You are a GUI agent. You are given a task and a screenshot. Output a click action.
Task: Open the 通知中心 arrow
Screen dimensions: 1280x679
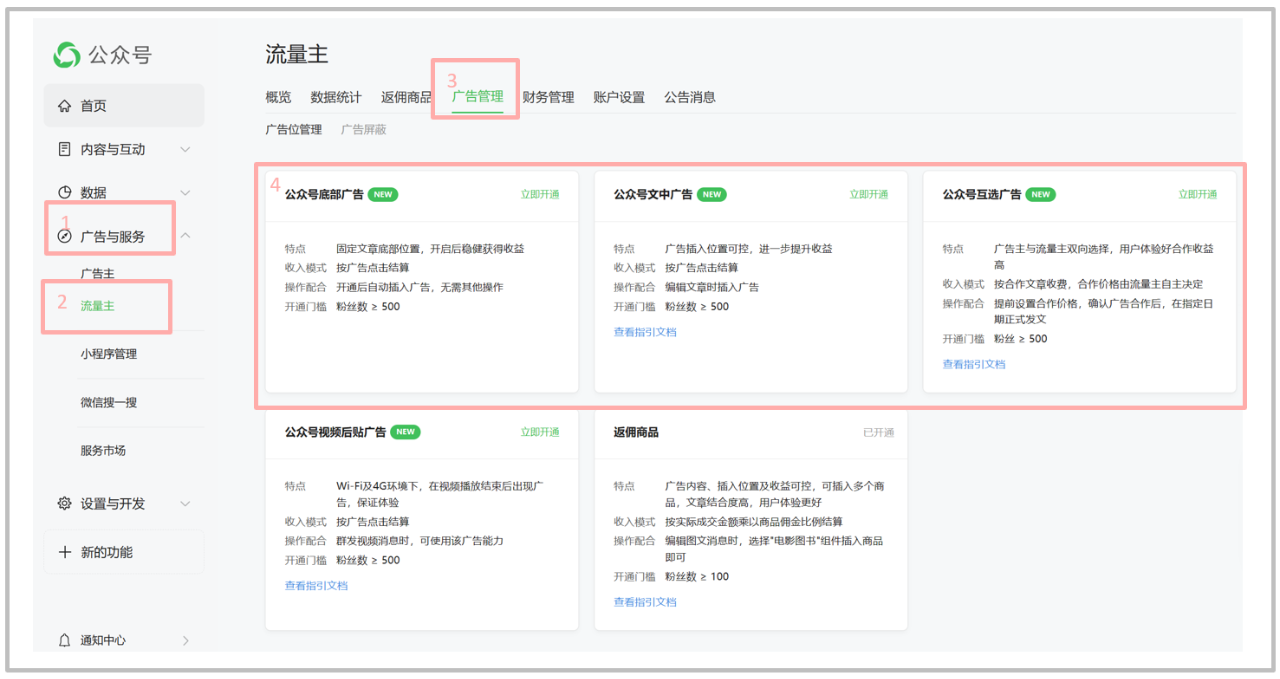click(x=185, y=641)
